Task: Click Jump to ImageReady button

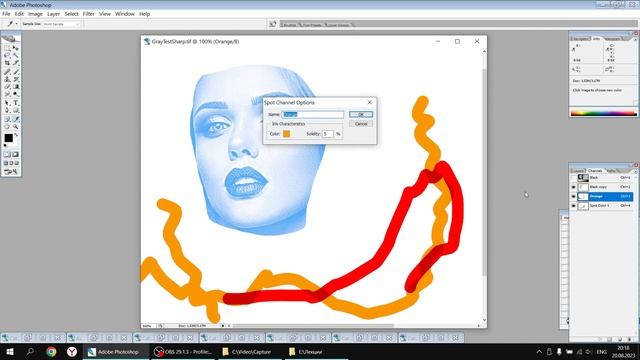Action: (x=11, y=172)
